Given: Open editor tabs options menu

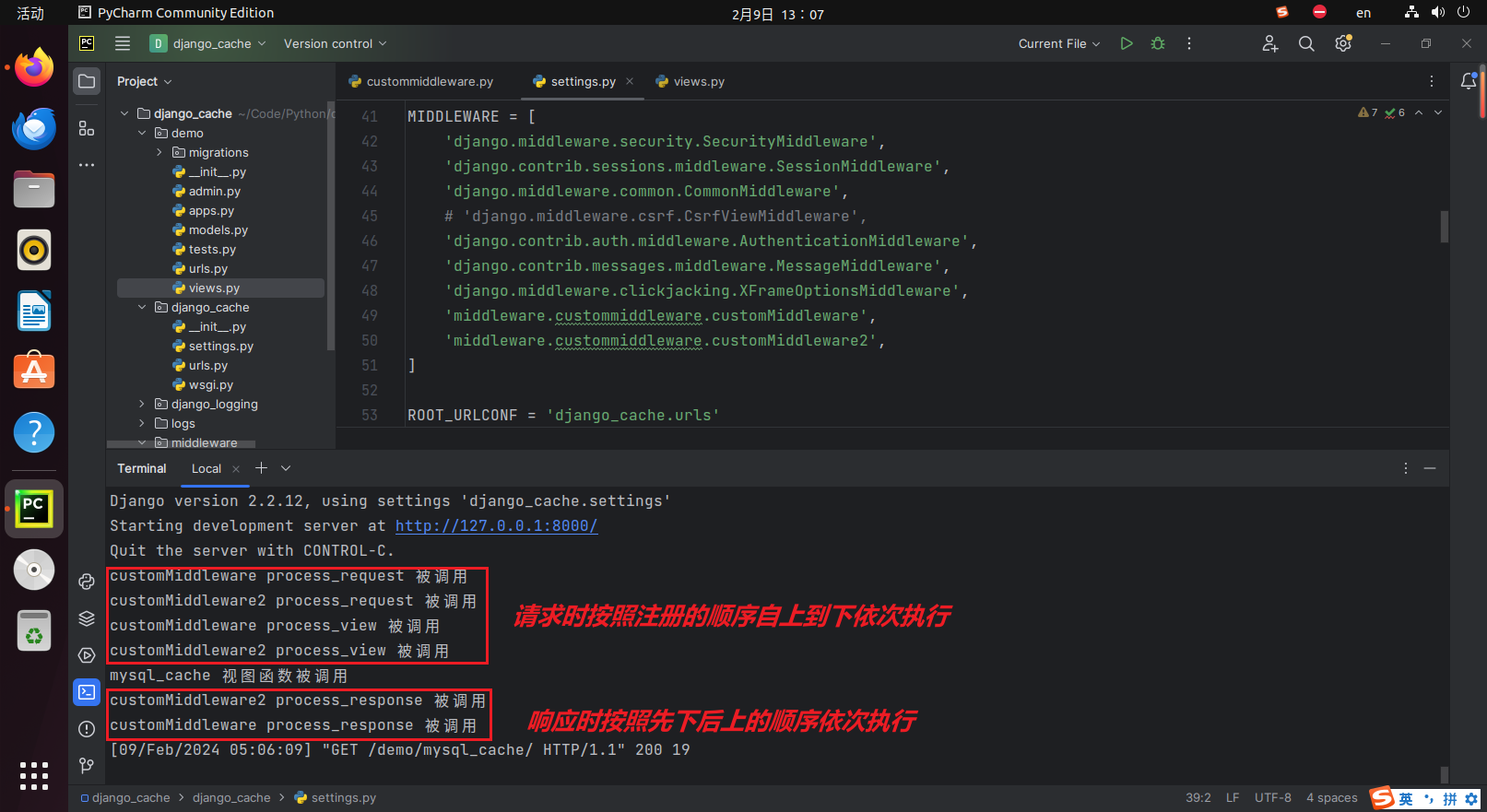Looking at the screenshot, I should click(x=1432, y=81).
